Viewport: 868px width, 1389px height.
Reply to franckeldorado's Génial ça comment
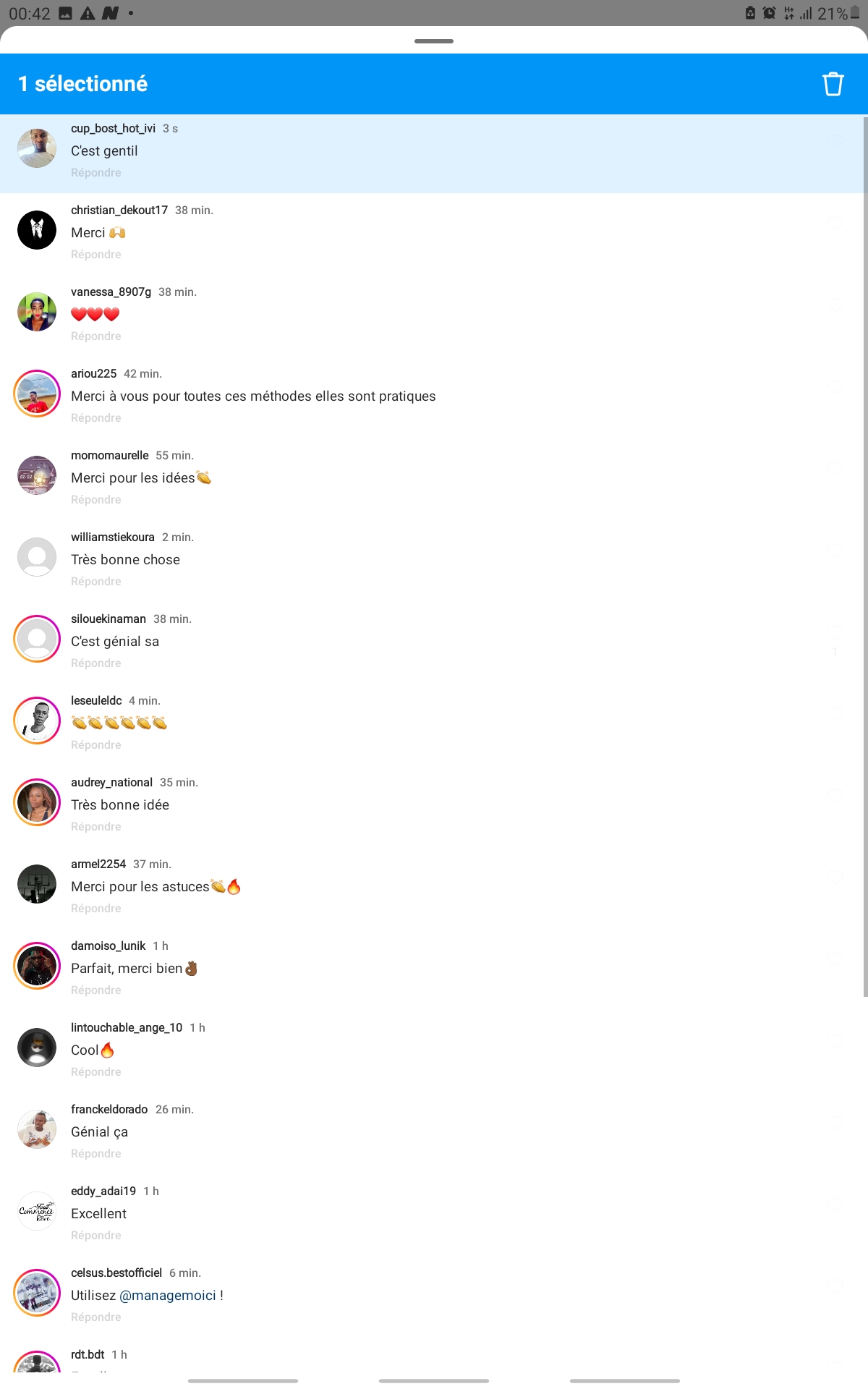pos(96,1154)
